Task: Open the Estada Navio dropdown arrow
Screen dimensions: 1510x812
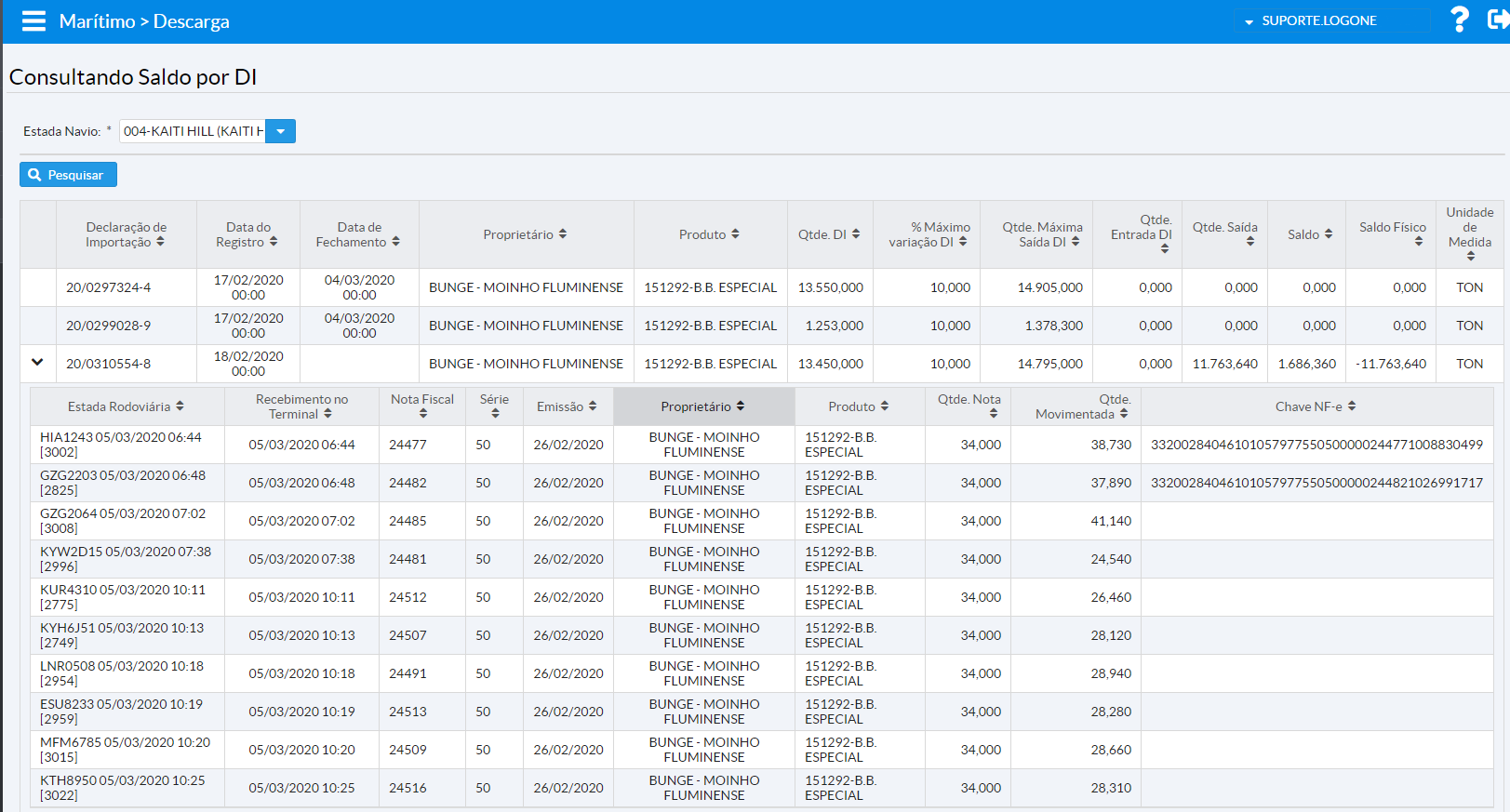Action: point(280,131)
